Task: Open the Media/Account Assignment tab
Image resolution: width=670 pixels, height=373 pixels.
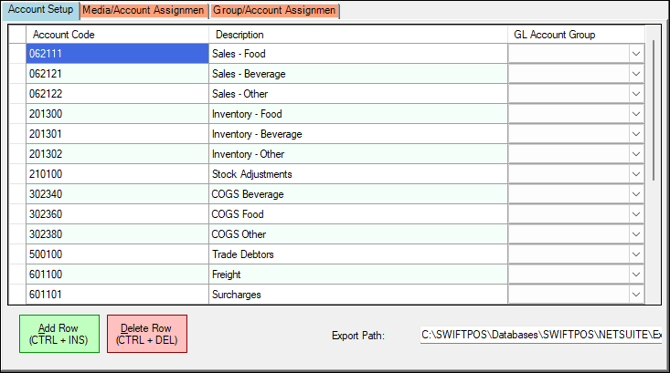Action: pyautogui.click(x=144, y=11)
